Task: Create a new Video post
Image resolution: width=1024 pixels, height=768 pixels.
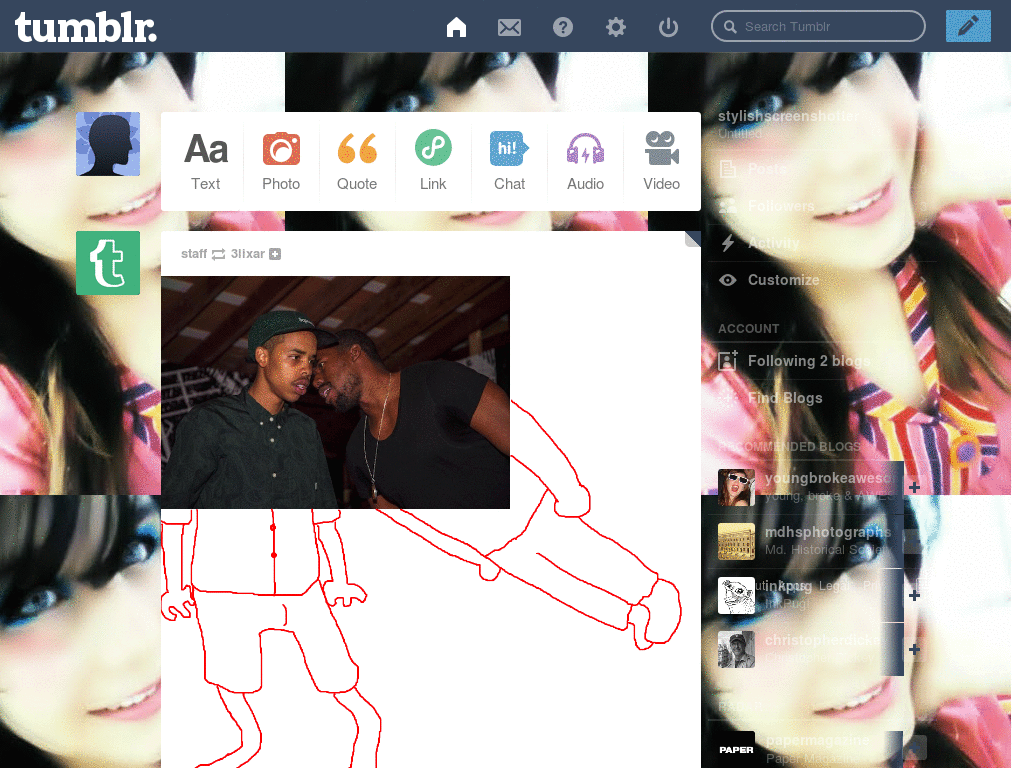Action: click(x=662, y=161)
